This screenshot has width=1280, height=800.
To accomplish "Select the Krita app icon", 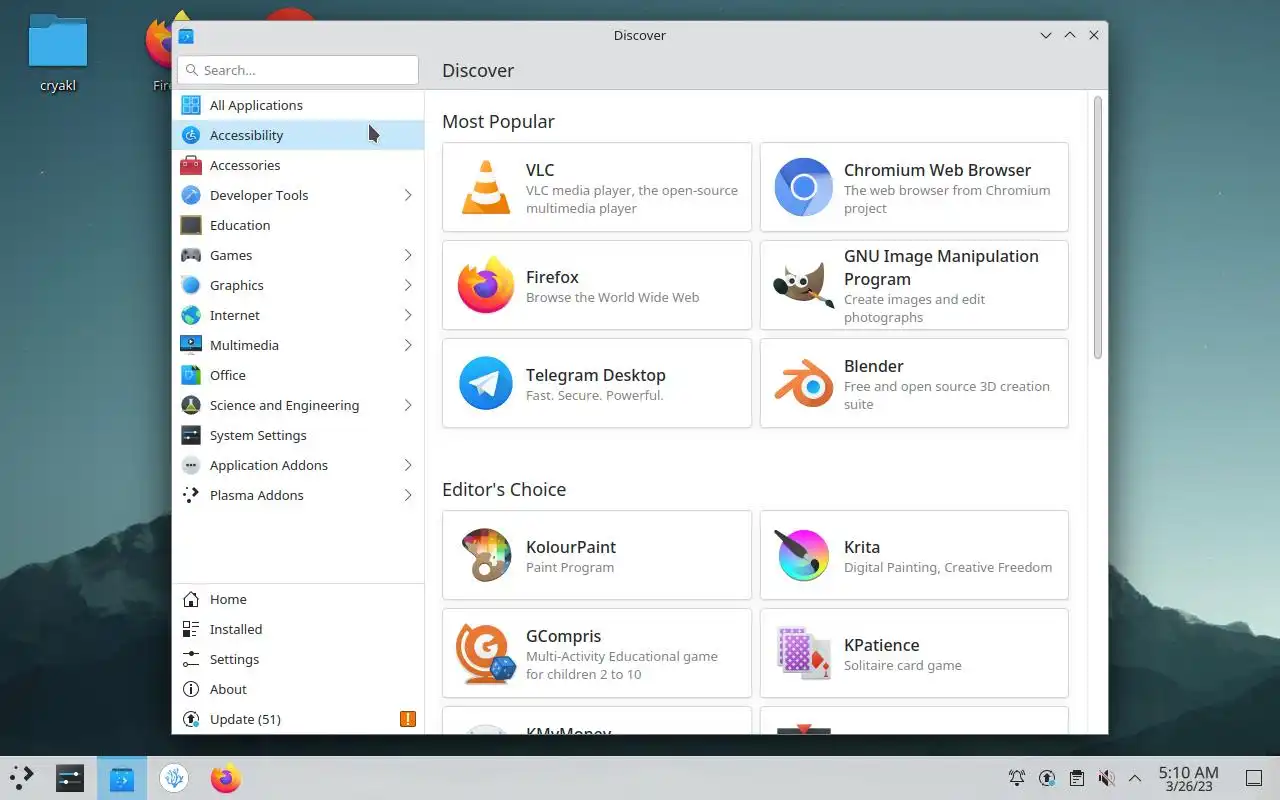I will (803, 555).
